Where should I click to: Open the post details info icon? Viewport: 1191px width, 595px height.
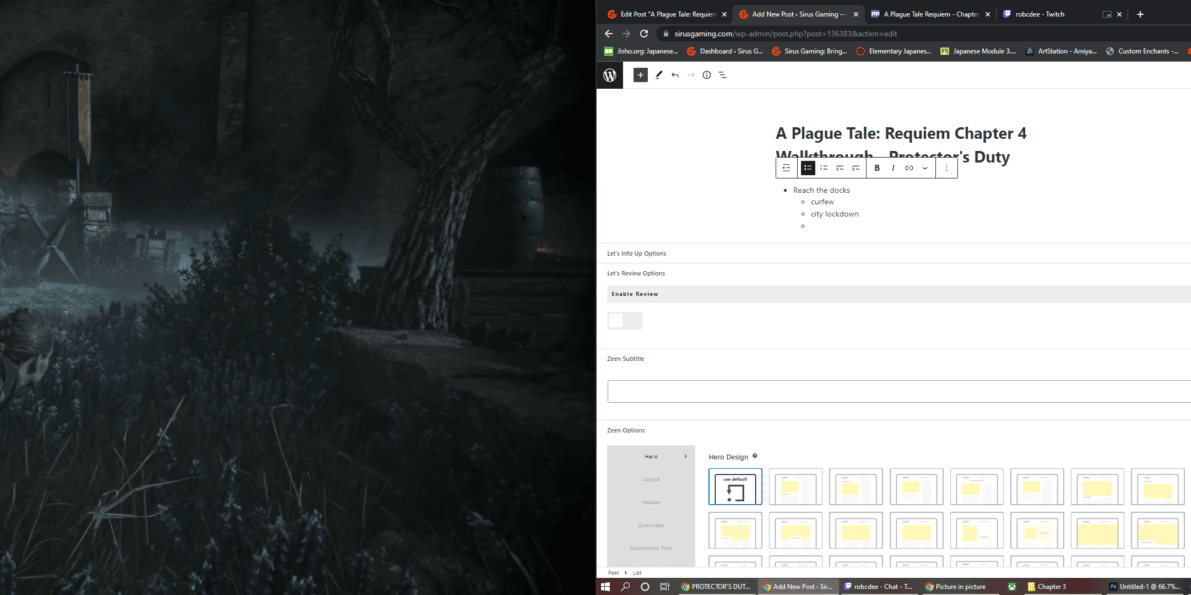[x=706, y=75]
